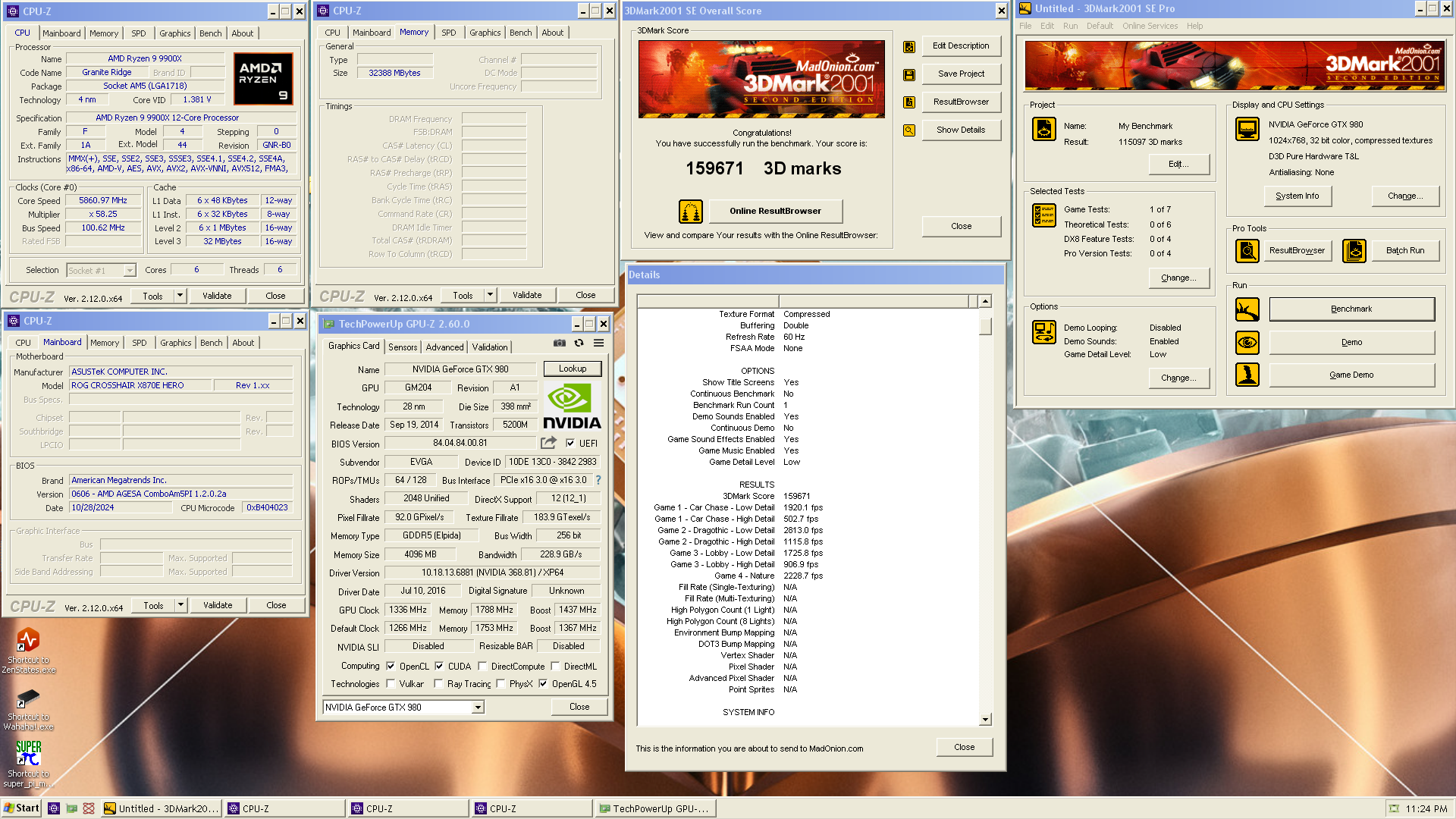This screenshot has width=1456, height=819.
Task: Open the Socket #1 selection dropdown
Action: pyautogui.click(x=130, y=271)
